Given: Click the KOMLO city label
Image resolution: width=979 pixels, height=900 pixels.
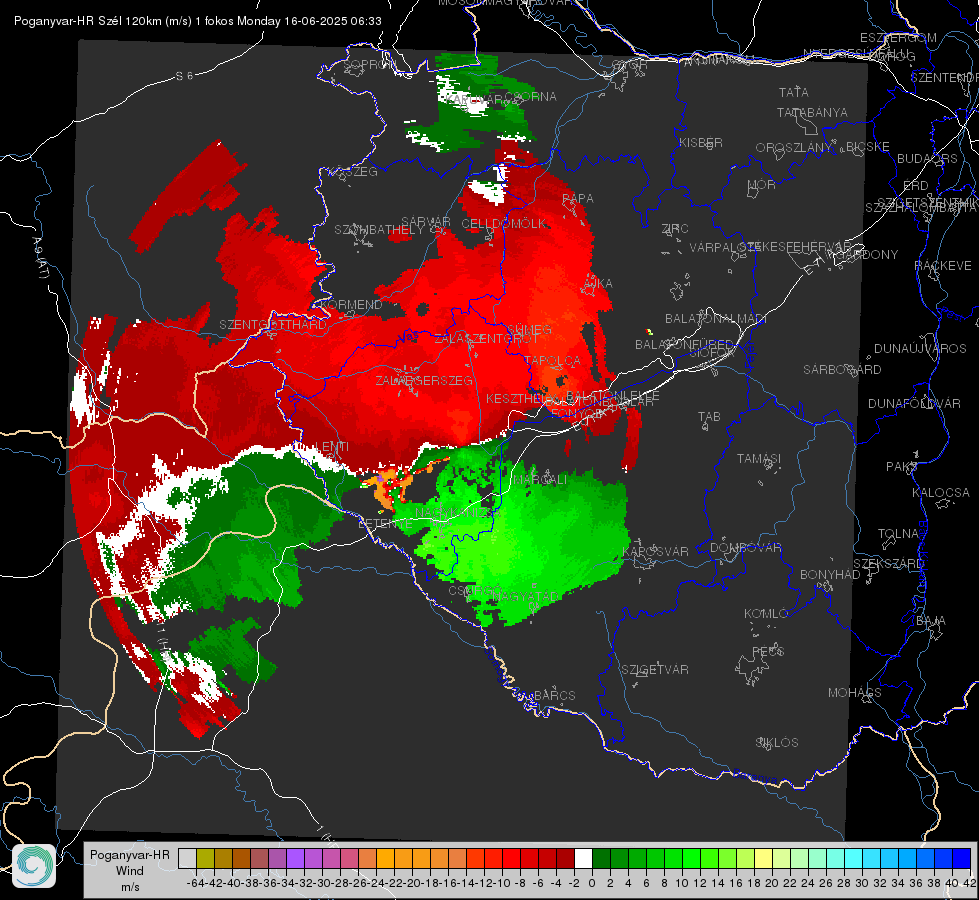Looking at the screenshot, I should point(765,614).
